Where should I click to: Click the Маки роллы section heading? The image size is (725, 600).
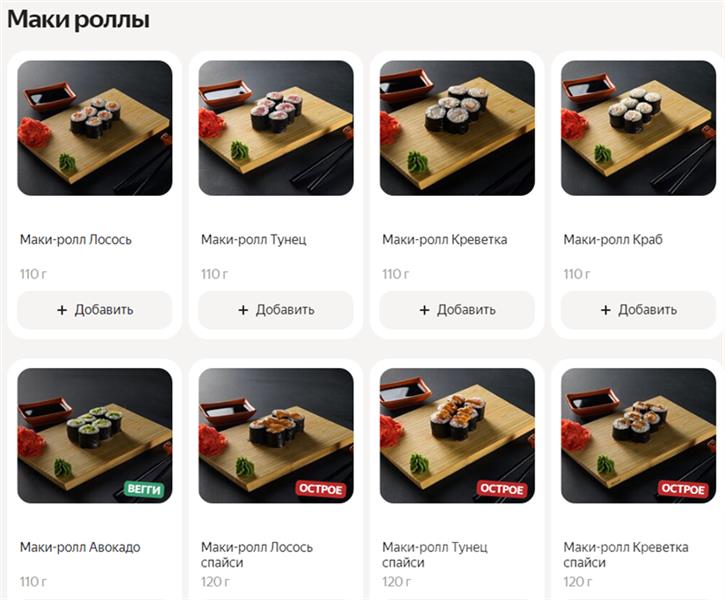point(79,20)
